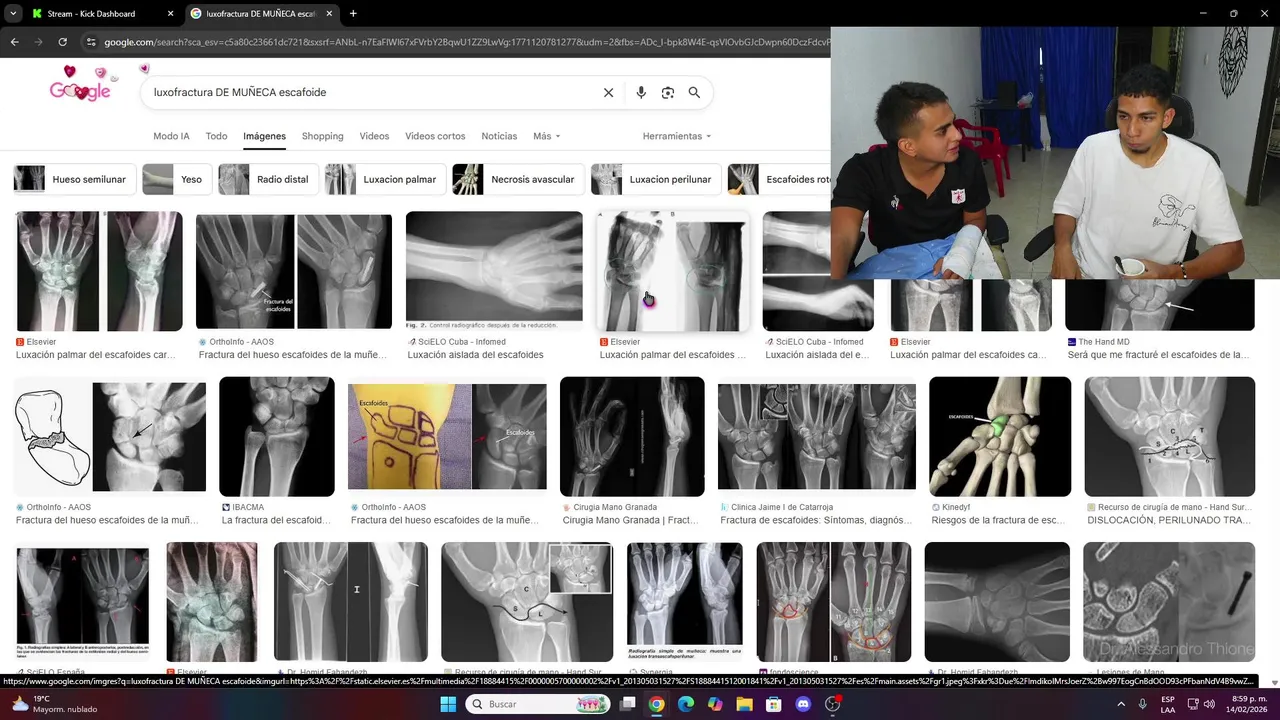Image resolution: width=1280 pixels, height=720 pixels.
Task: Open 'Riesgos de la fractura de esc...' link
Action: point(998,520)
